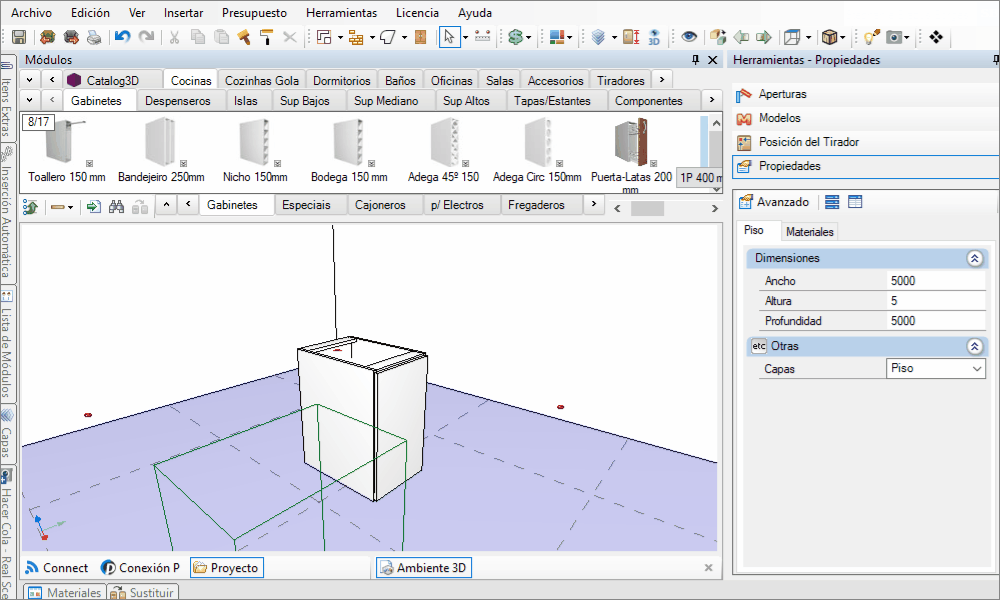The image size is (1000, 600).
Task: Pin the Módulos panel
Action: pyautogui.click(x=695, y=60)
